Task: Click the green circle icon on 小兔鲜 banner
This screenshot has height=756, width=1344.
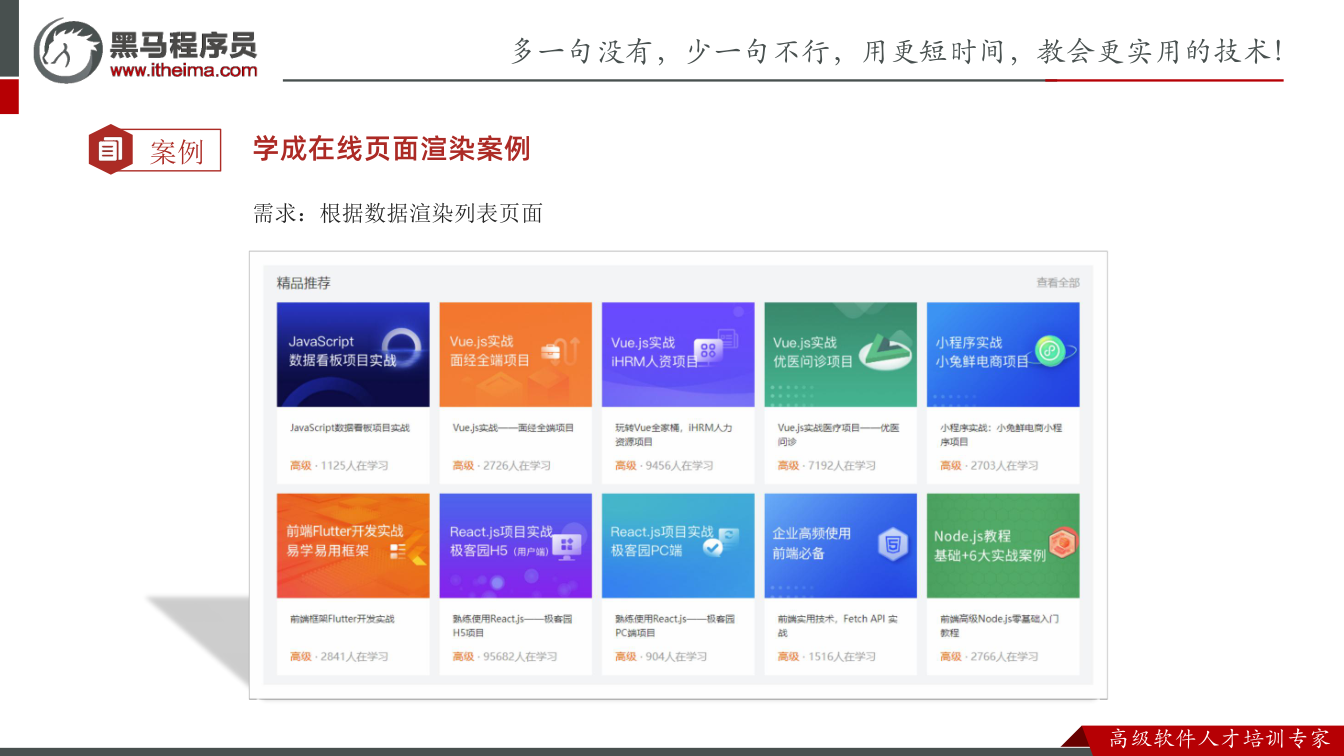Action: 1049,351
